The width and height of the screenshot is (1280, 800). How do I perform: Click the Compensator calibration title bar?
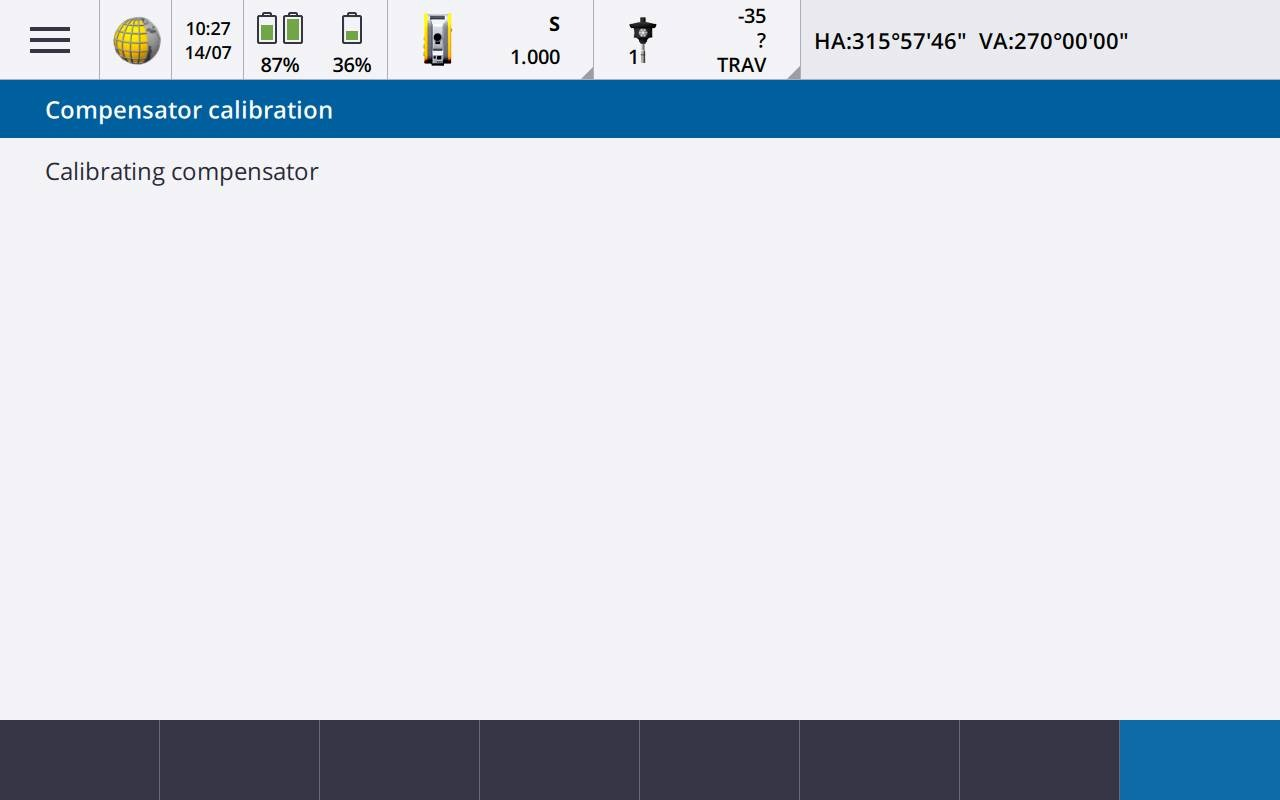point(189,110)
